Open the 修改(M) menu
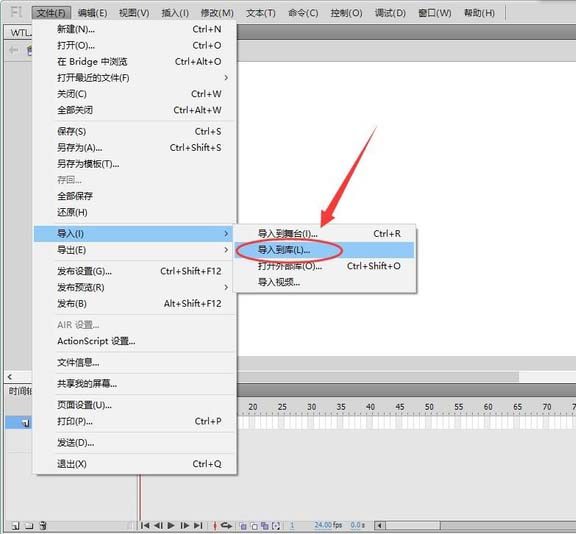 (x=217, y=13)
